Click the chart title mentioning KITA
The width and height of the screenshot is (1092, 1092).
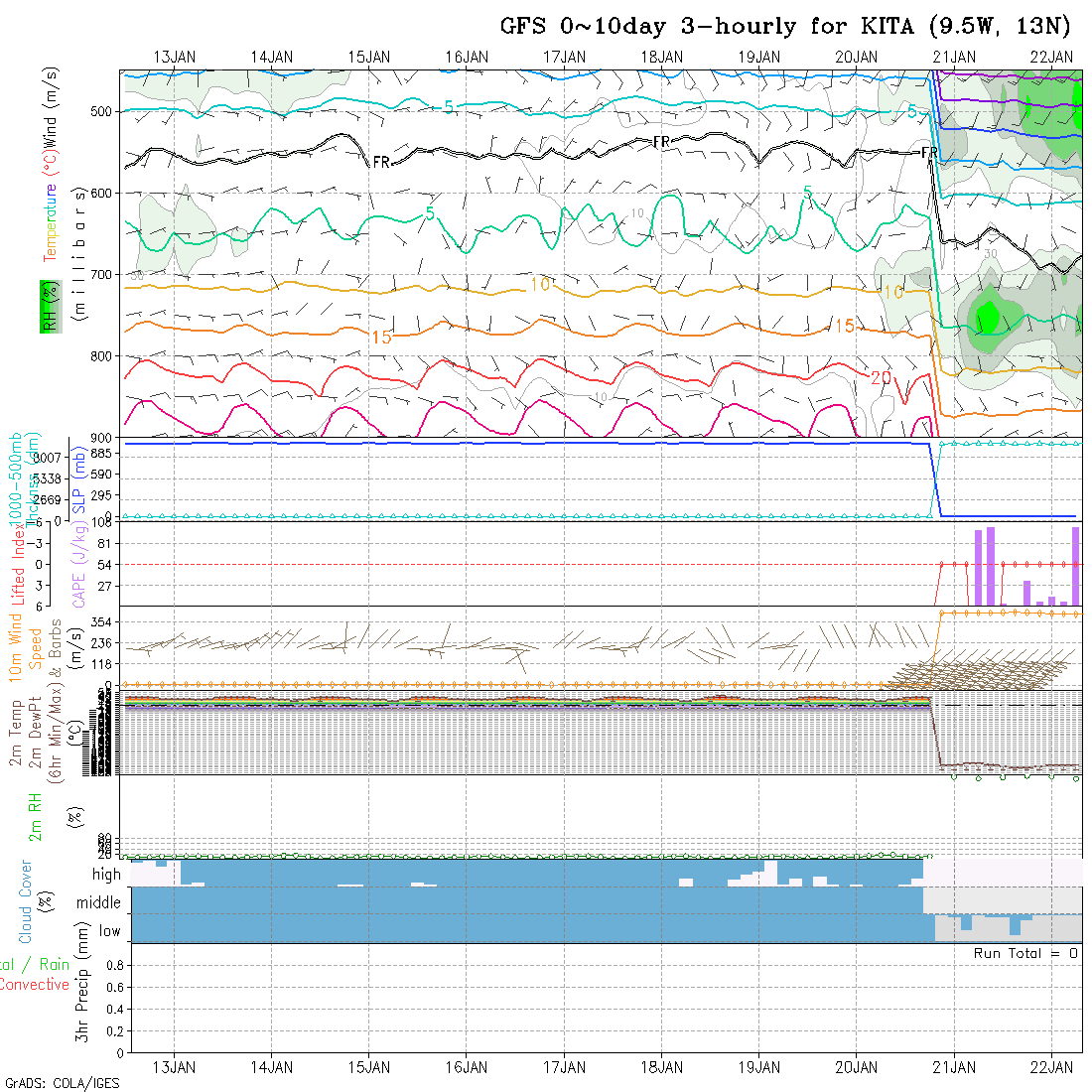[785, 26]
